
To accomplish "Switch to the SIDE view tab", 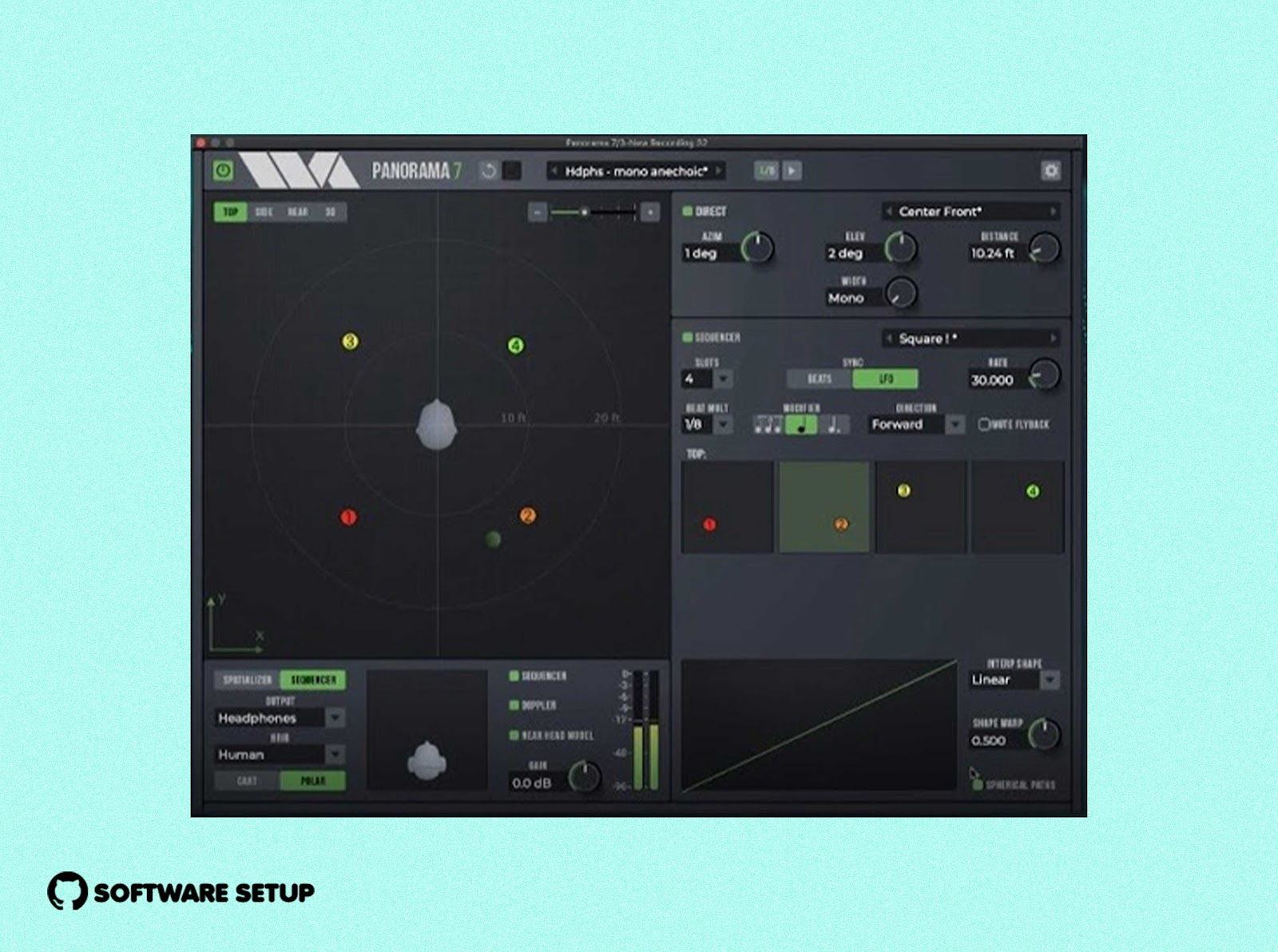I will coord(264,212).
